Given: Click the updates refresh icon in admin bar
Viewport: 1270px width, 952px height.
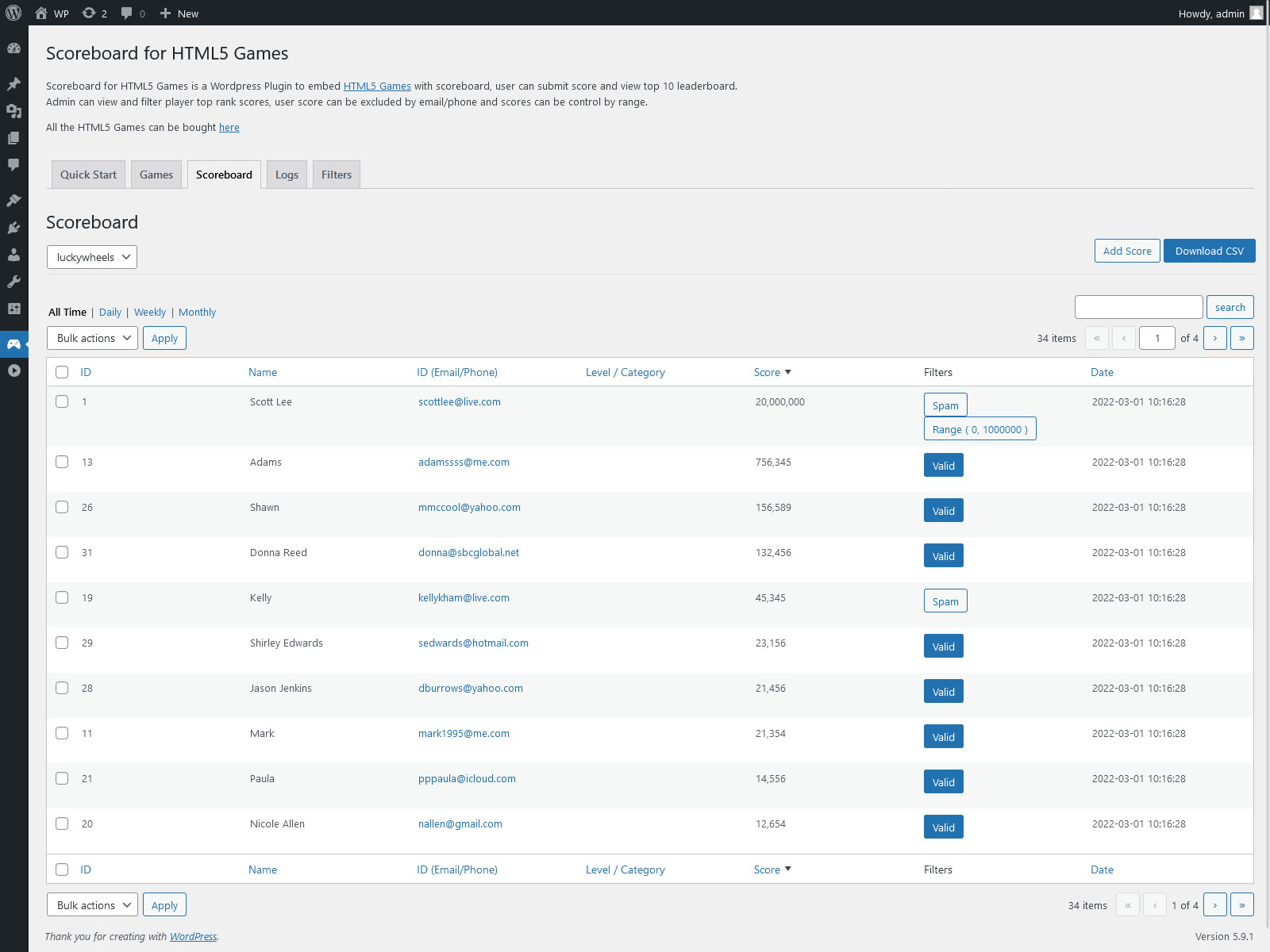Looking at the screenshot, I should [x=90, y=13].
